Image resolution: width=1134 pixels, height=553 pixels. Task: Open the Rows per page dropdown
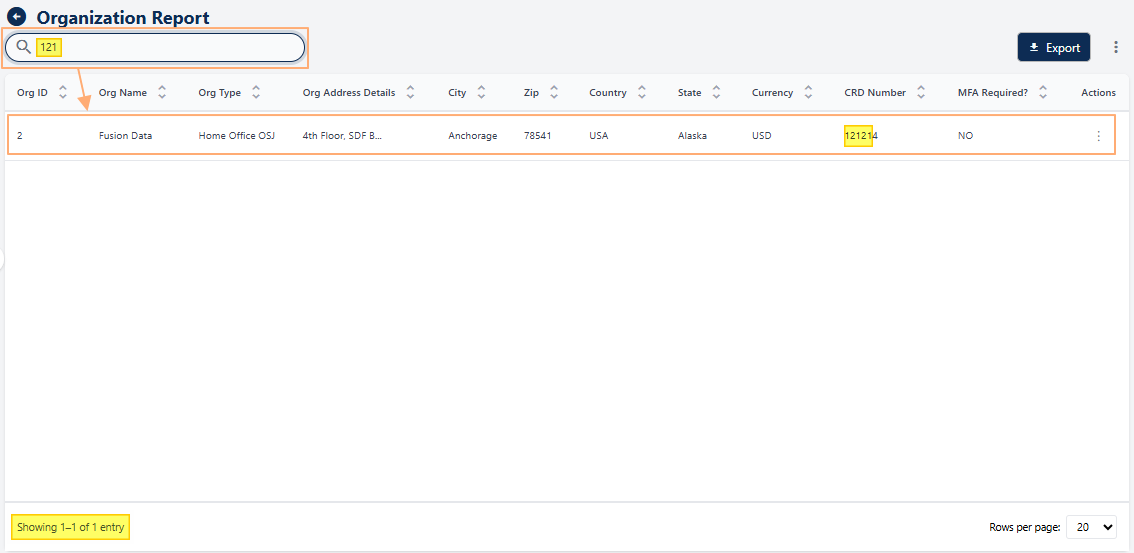(1091, 527)
